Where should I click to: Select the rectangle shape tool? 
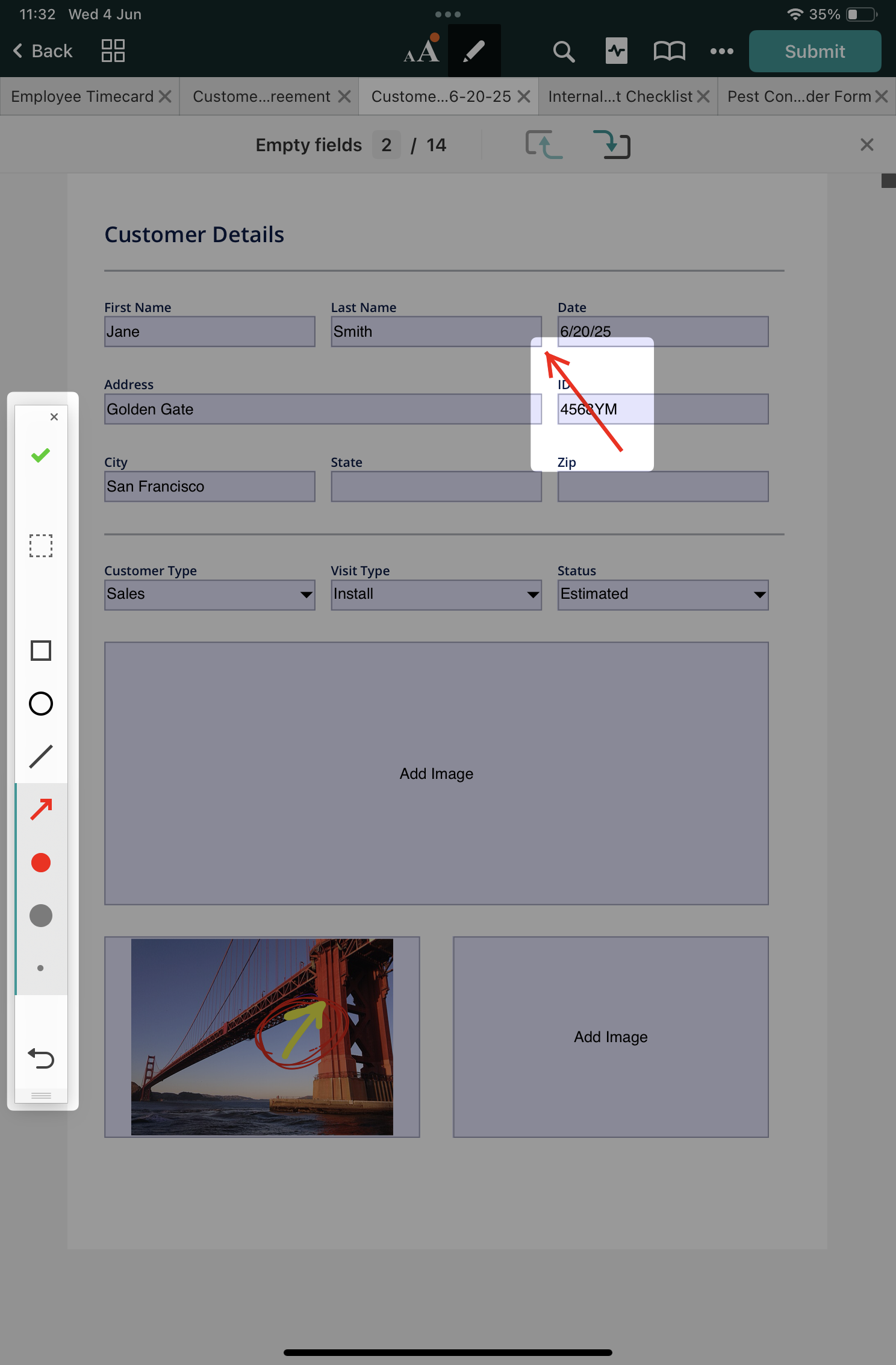point(41,651)
